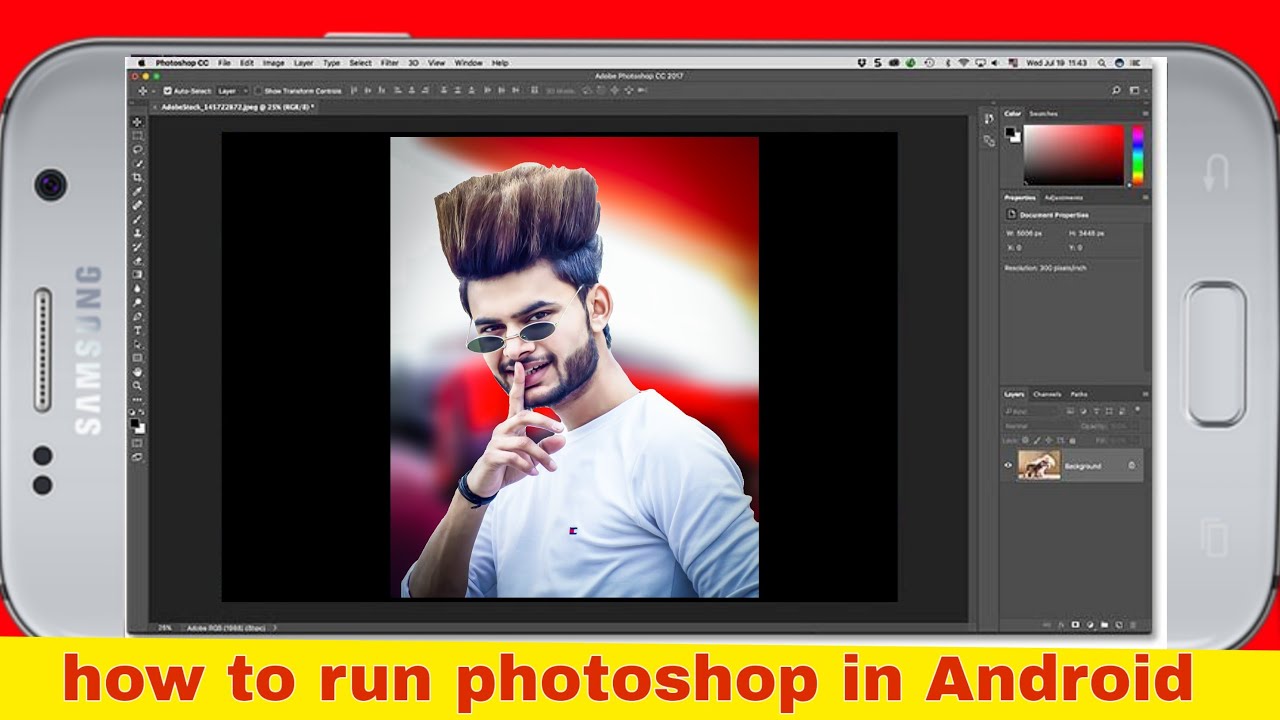Select the Quick Selection tool
Screen dimensions: 1280x720
[x=138, y=162]
